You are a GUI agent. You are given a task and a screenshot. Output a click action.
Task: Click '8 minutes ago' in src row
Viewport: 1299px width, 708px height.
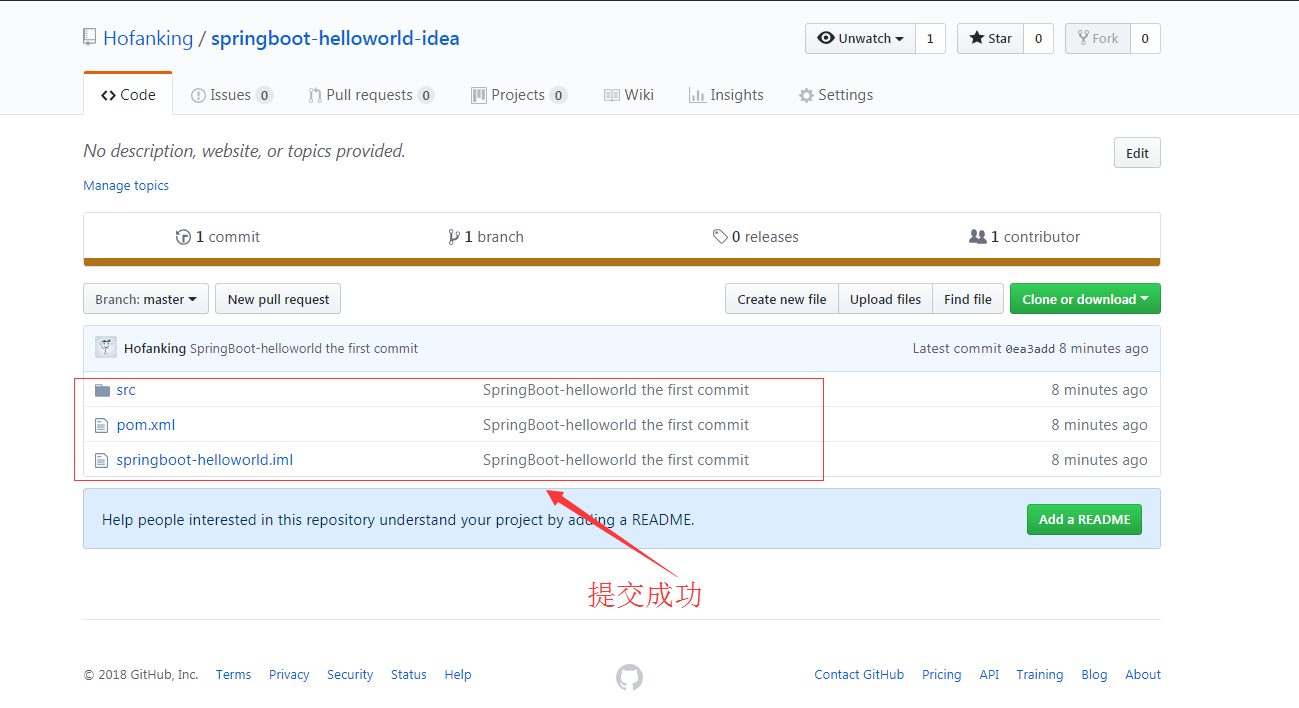point(1099,390)
